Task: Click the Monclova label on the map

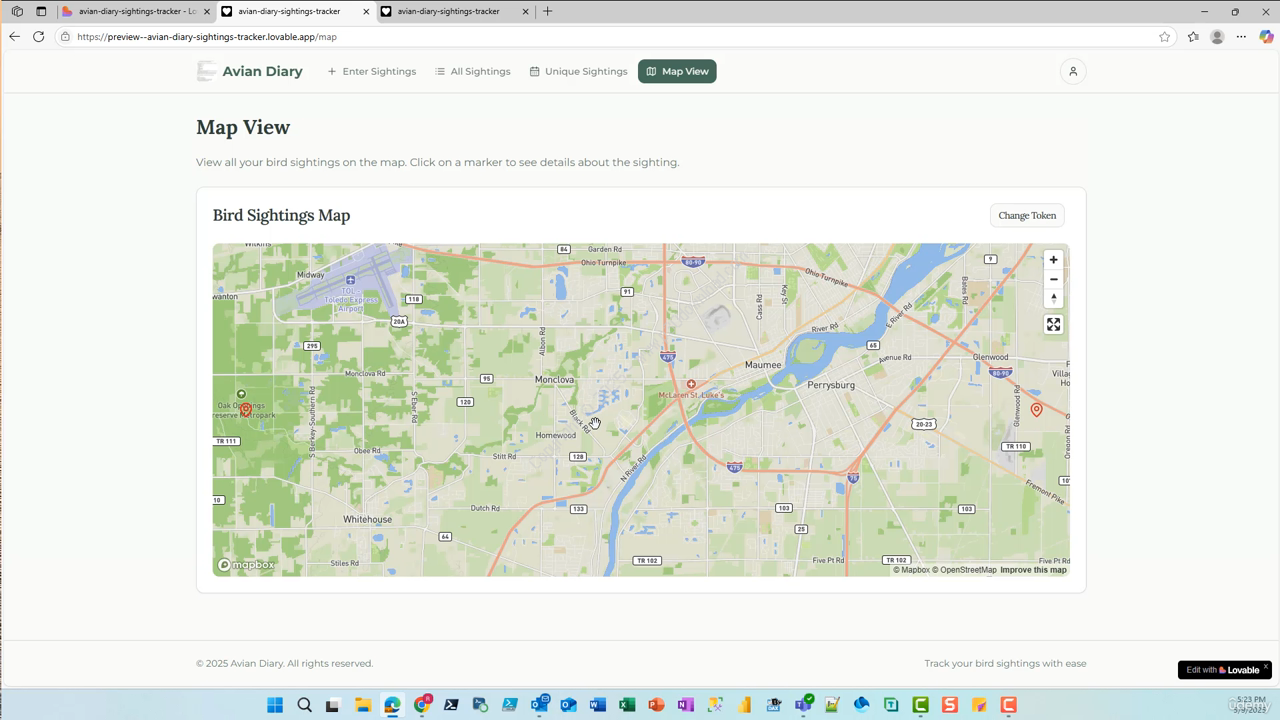Action: point(555,380)
